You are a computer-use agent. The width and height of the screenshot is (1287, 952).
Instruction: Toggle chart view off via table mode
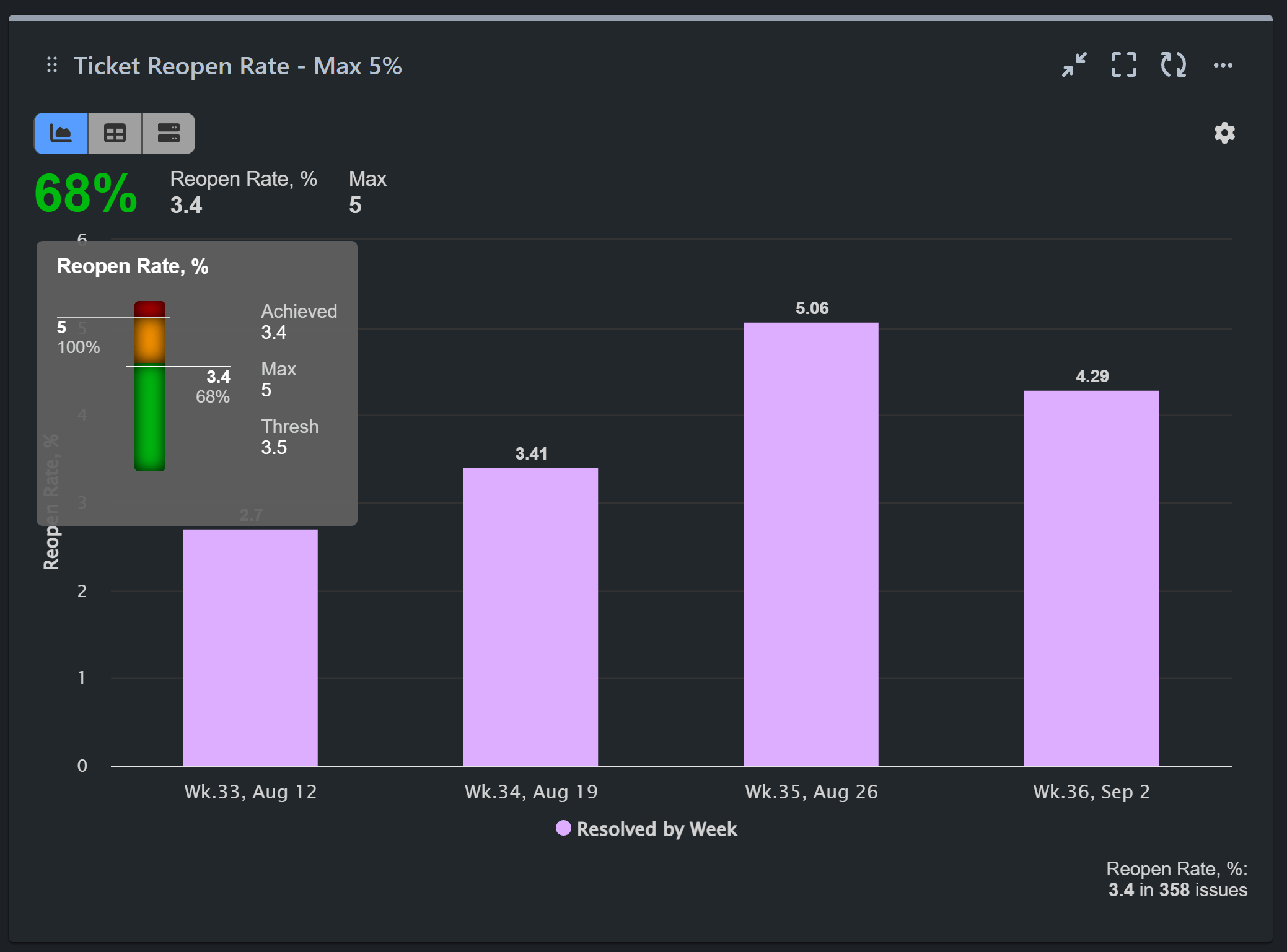coord(114,133)
